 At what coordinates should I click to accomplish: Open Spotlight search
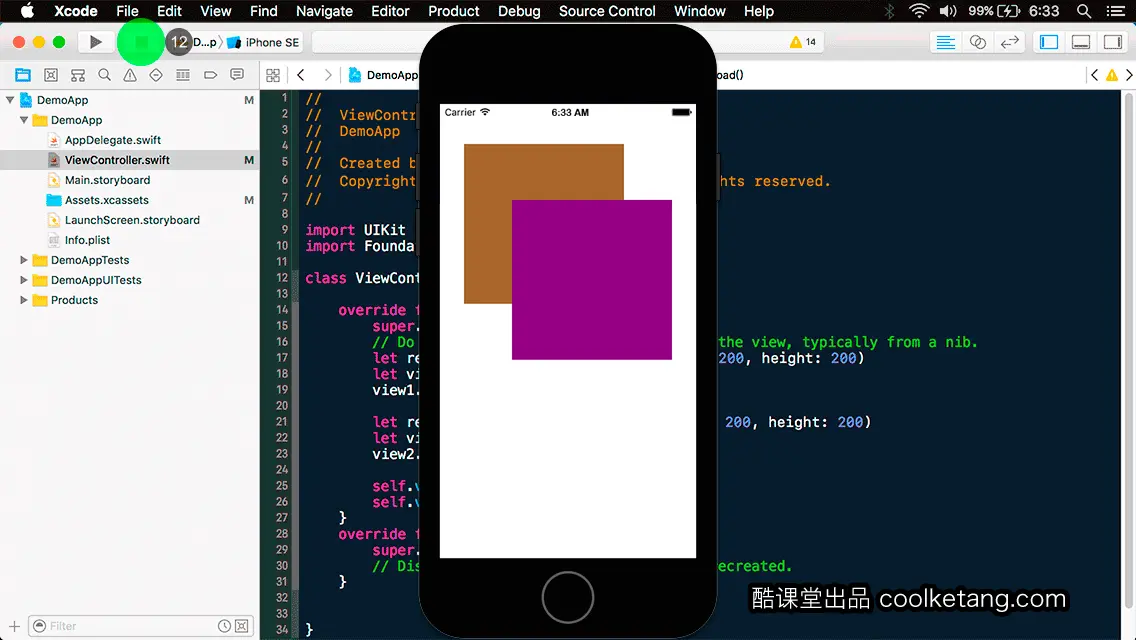pyautogui.click(x=1084, y=11)
